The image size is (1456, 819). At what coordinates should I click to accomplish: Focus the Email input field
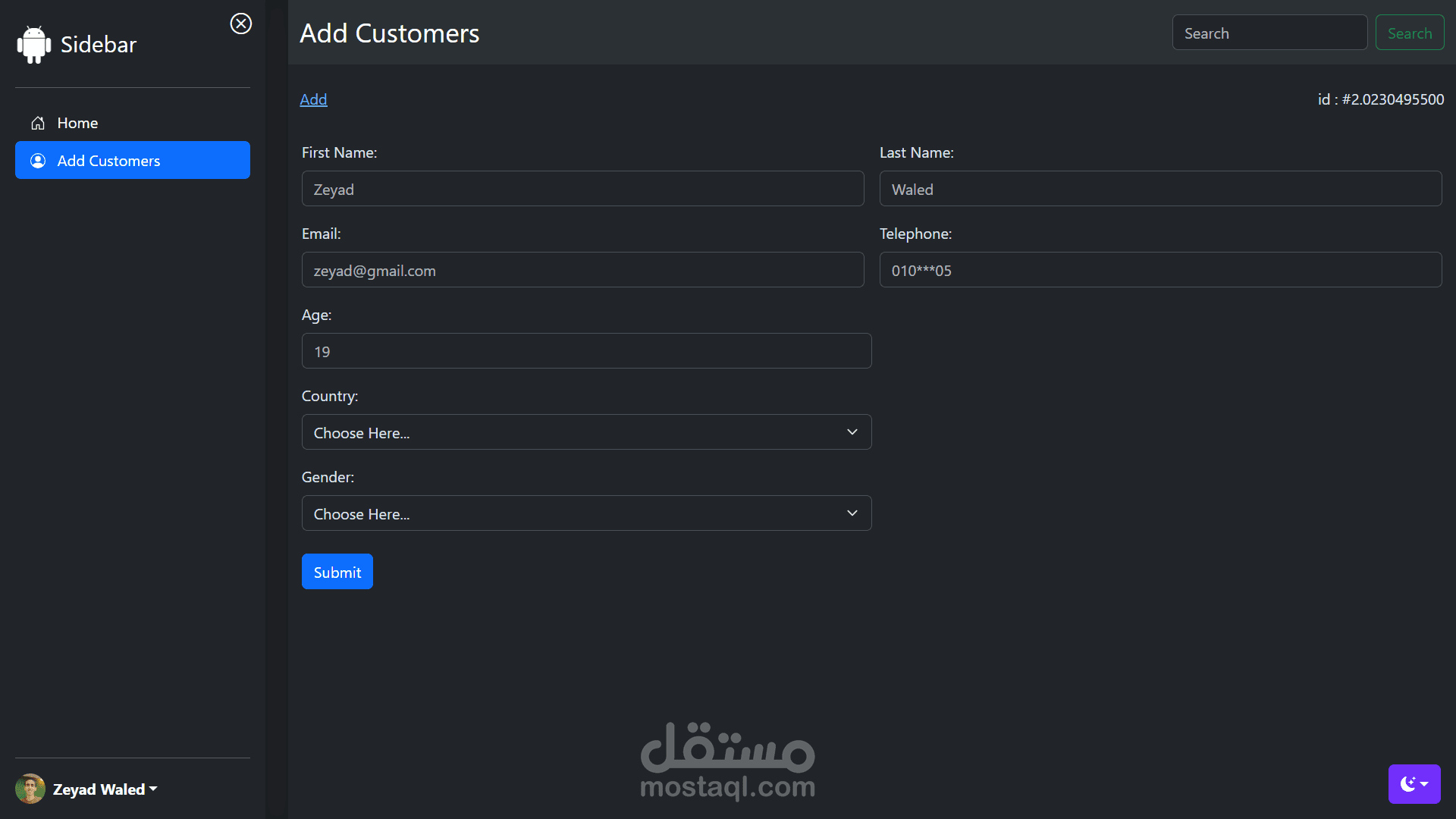582,270
